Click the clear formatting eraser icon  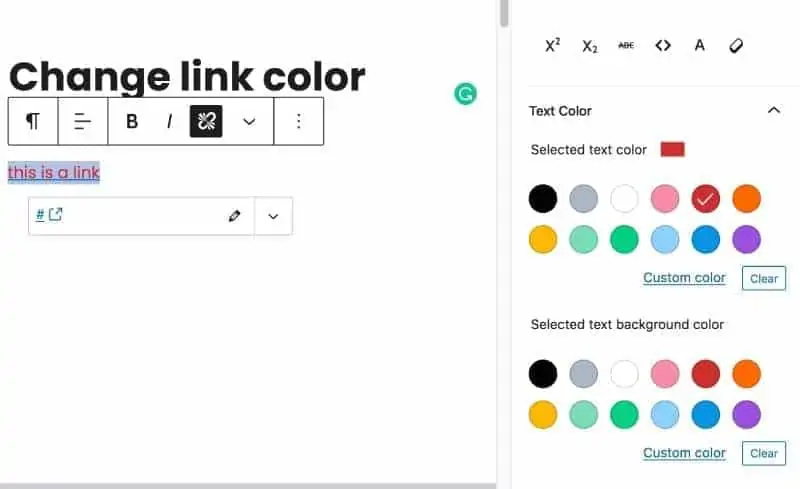point(736,45)
